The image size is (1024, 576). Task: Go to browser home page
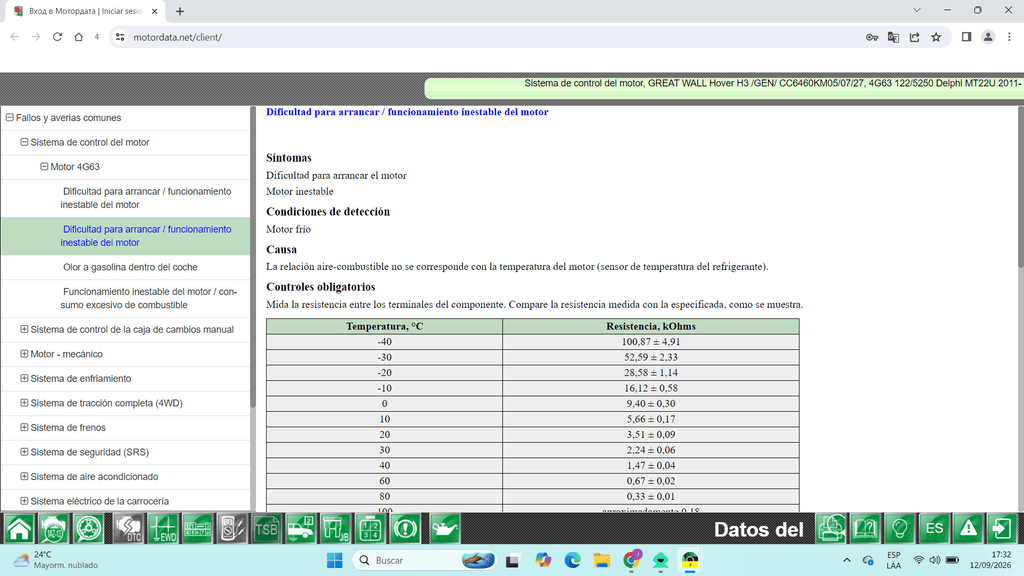[x=78, y=37]
